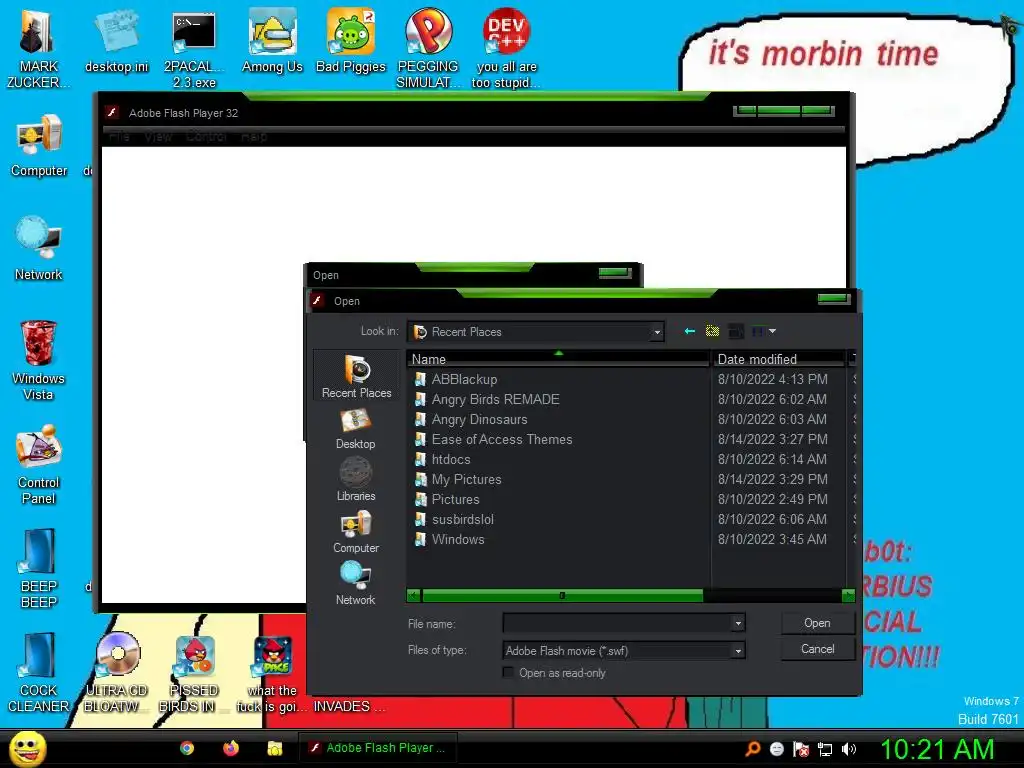Select the Among Us desktop shortcut
This screenshot has width=1024, height=768.
click(x=272, y=40)
